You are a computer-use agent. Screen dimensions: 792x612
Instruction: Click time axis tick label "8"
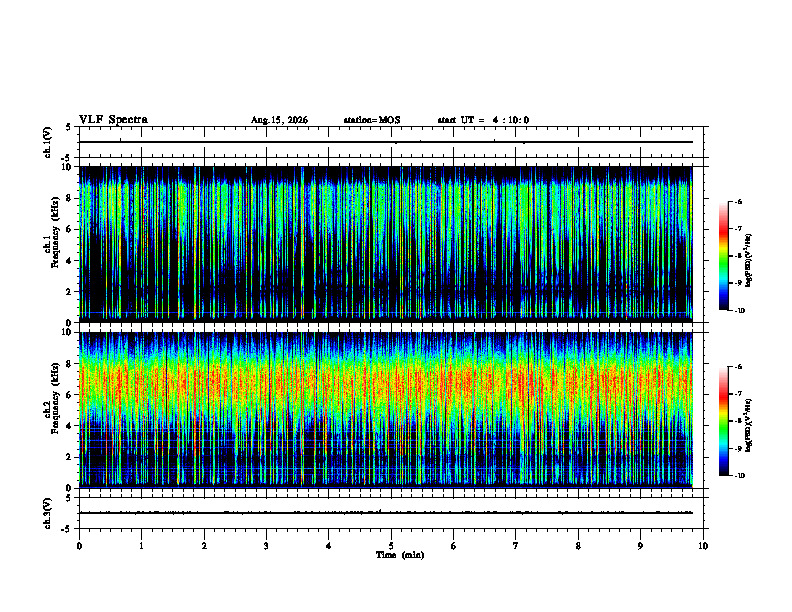[578, 546]
